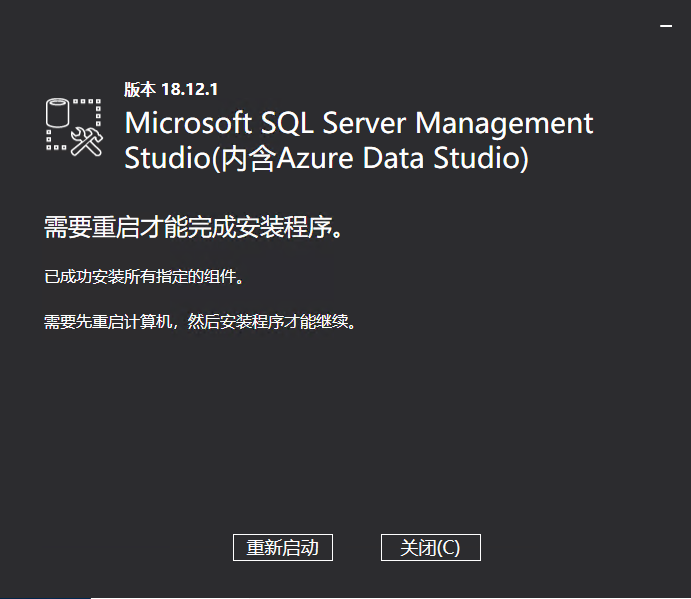Click SQL Server in the product title
691x599 pixels.
coord(333,123)
